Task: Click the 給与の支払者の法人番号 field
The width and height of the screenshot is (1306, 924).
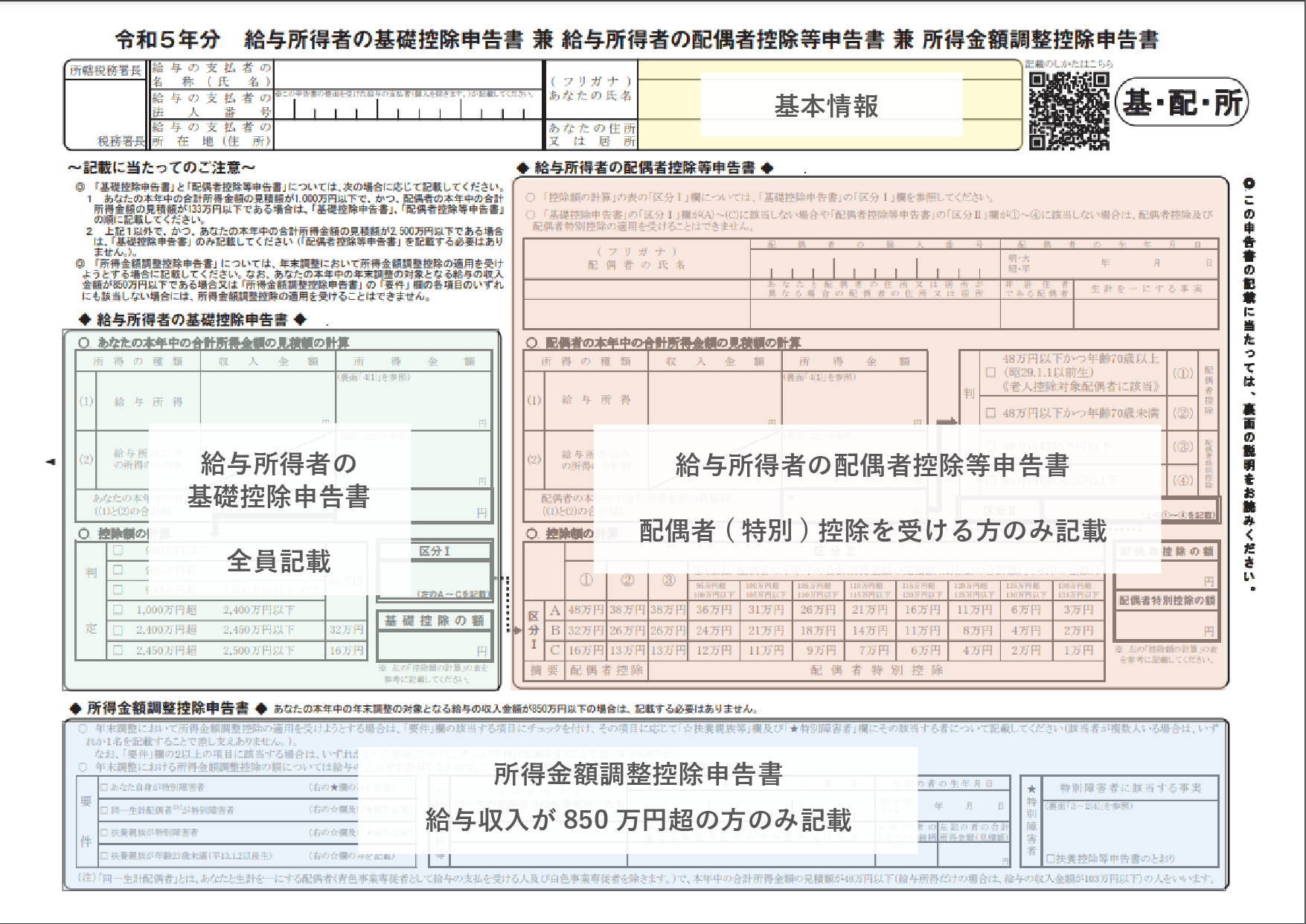Action: click(409, 108)
